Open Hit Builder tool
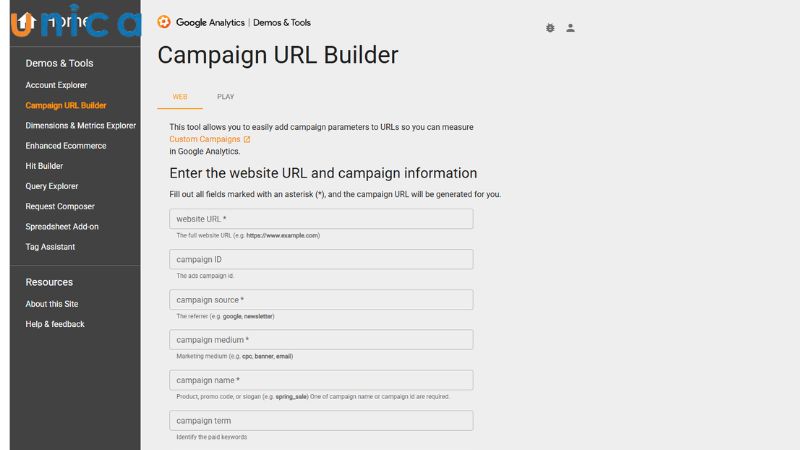Viewport: 800px width, 450px height. point(44,166)
